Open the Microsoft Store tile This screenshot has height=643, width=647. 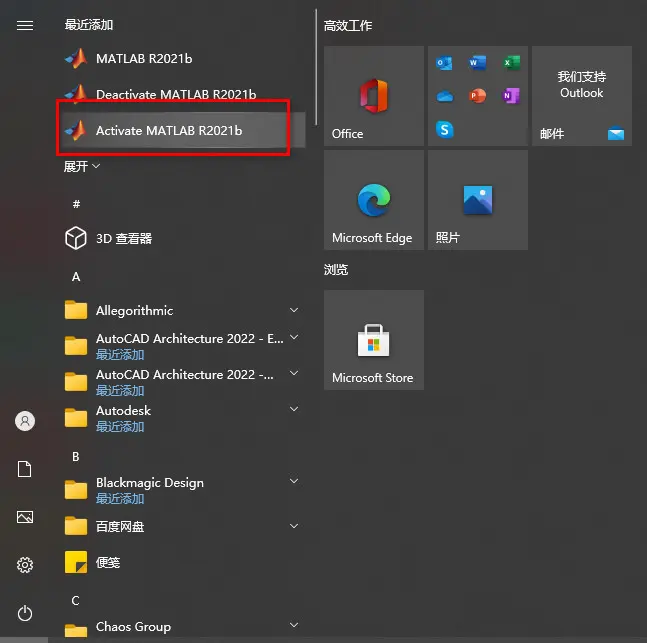[374, 340]
